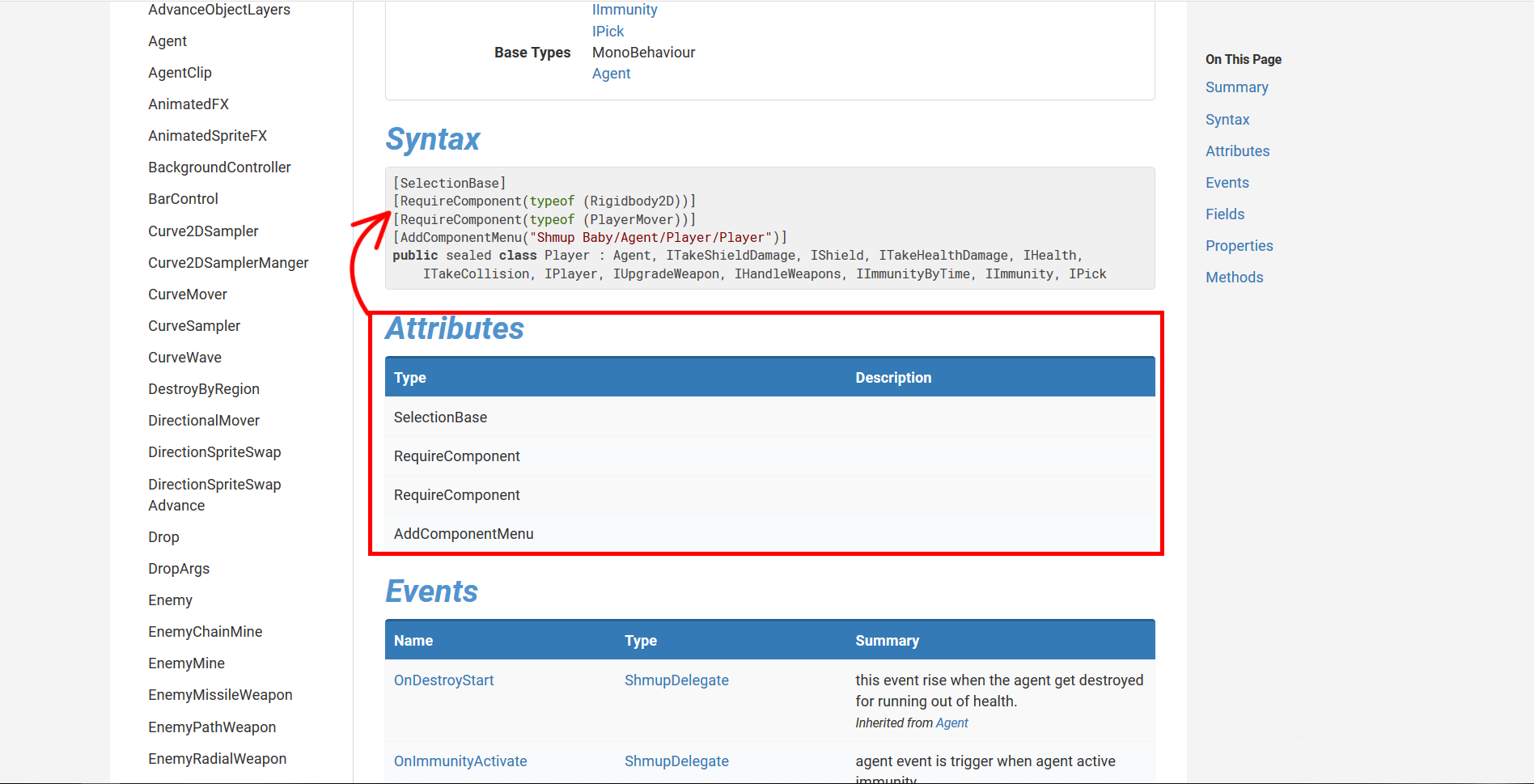Open the Agent class page from sidebar
Screen dimensions: 1534x784
point(167,40)
